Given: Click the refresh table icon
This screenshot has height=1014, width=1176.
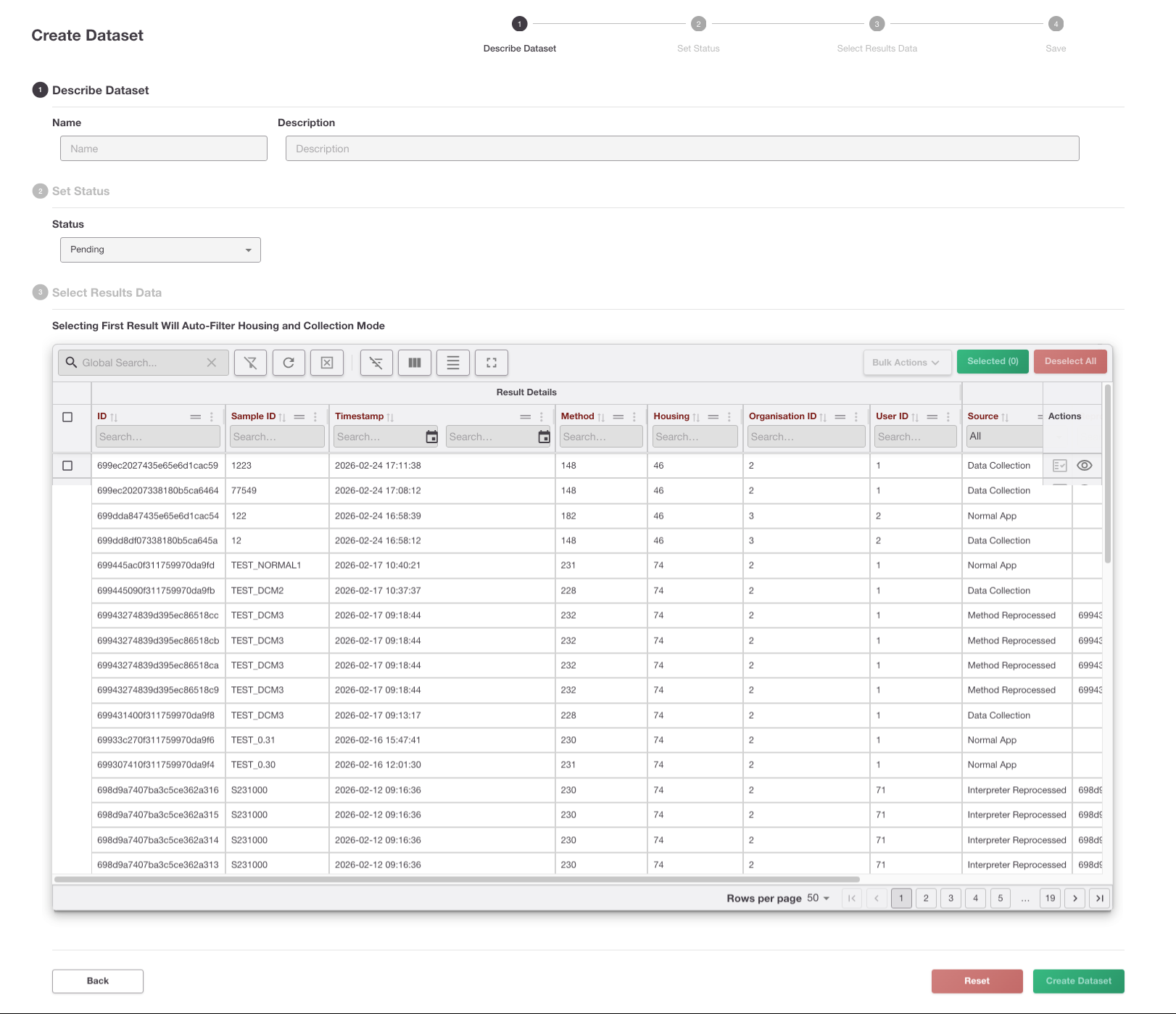Looking at the screenshot, I should click(x=289, y=363).
